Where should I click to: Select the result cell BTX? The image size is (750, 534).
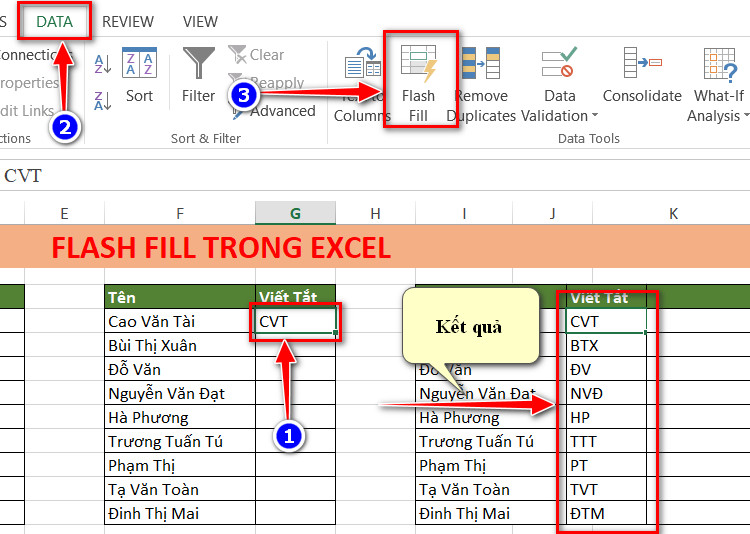[607, 345]
